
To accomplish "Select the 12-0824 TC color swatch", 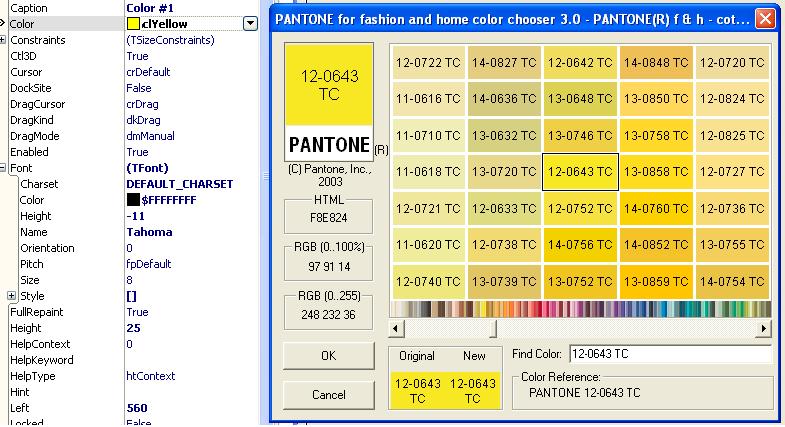I will point(732,99).
